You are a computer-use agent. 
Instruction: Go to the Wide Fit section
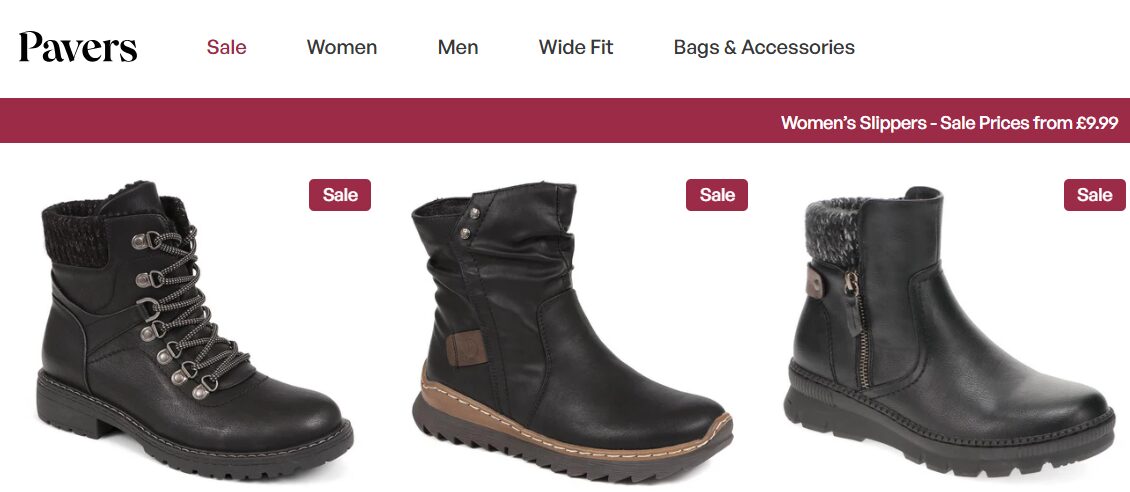click(x=576, y=48)
